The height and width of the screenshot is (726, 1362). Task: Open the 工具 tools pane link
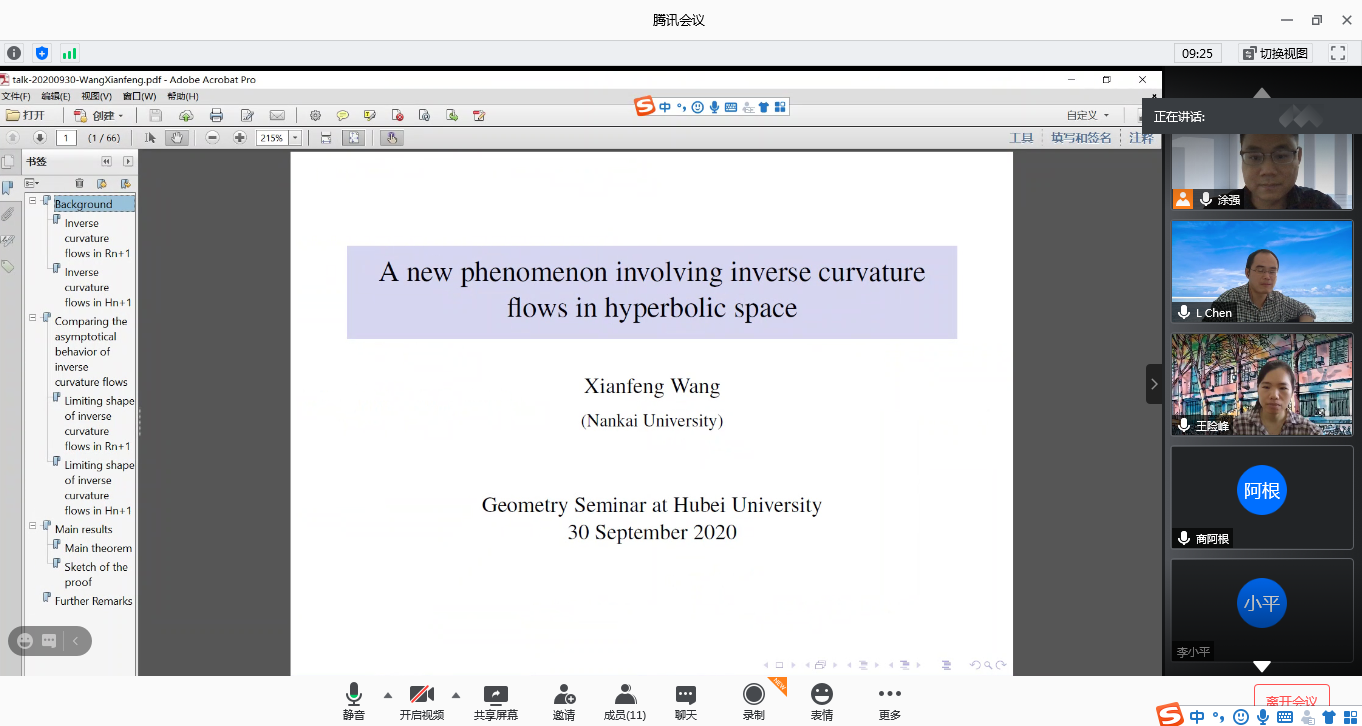1021,138
